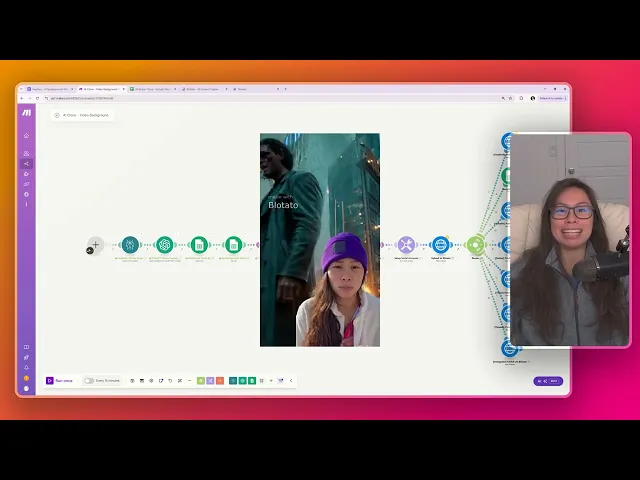Click the Google Sheets favorite square in toolbar
The height and width of the screenshot is (480, 640).
click(252, 380)
